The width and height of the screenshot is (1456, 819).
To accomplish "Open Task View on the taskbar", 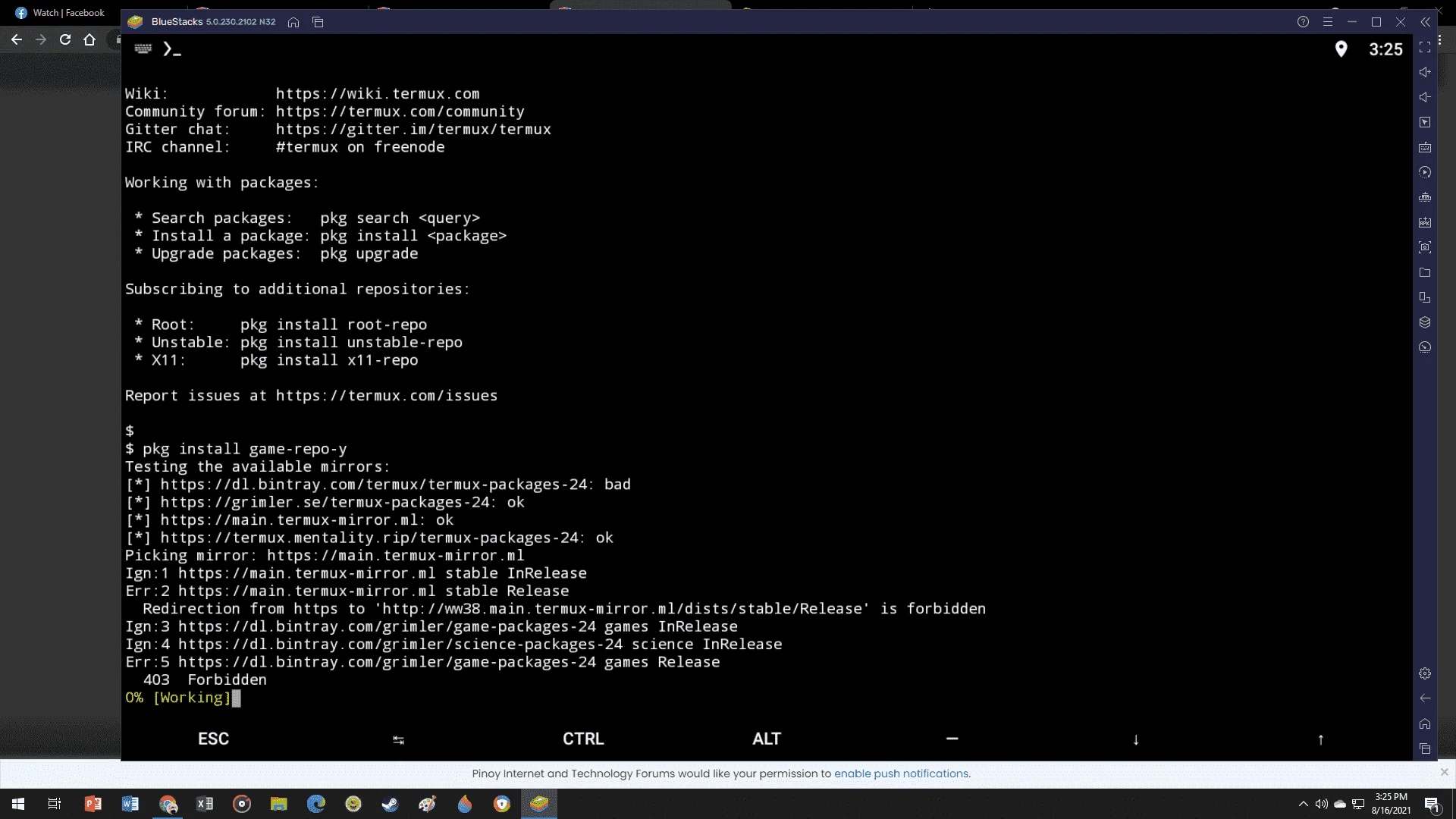I will tap(55, 804).
